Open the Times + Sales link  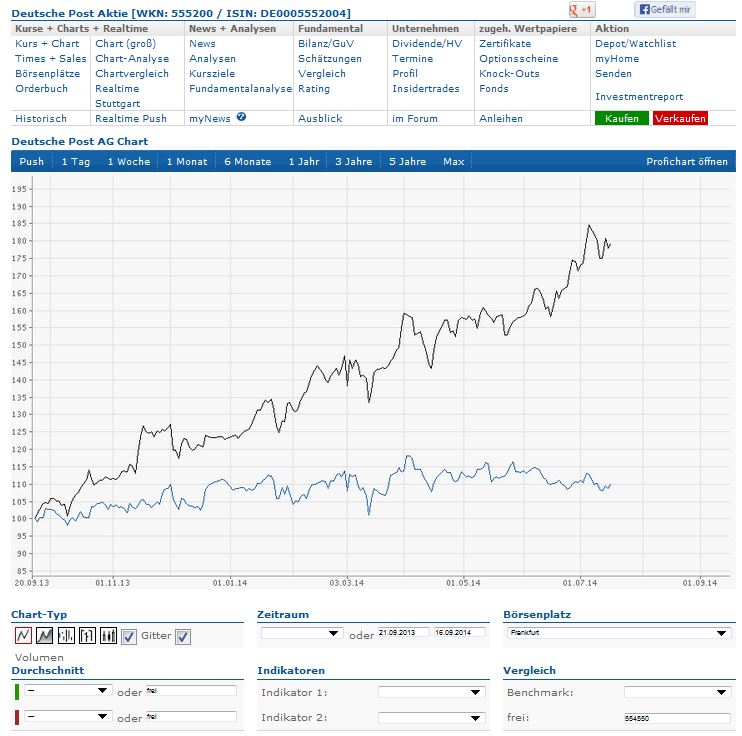[x=51, y=59]
